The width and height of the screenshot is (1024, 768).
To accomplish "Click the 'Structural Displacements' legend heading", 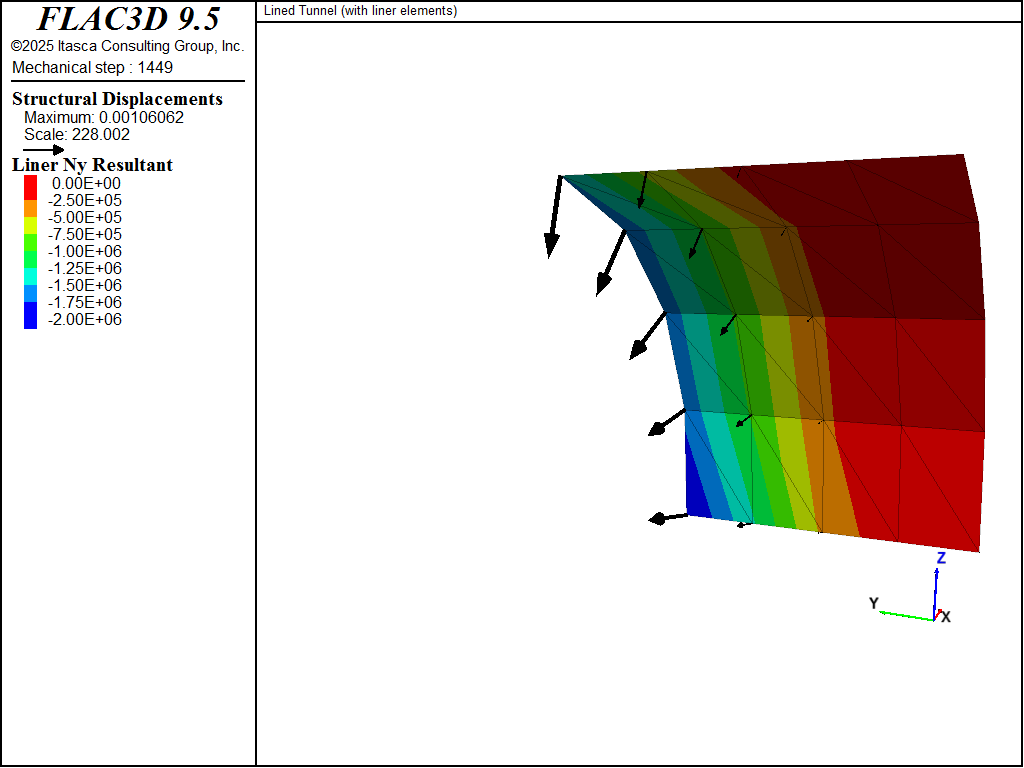I will click(118, 99).
